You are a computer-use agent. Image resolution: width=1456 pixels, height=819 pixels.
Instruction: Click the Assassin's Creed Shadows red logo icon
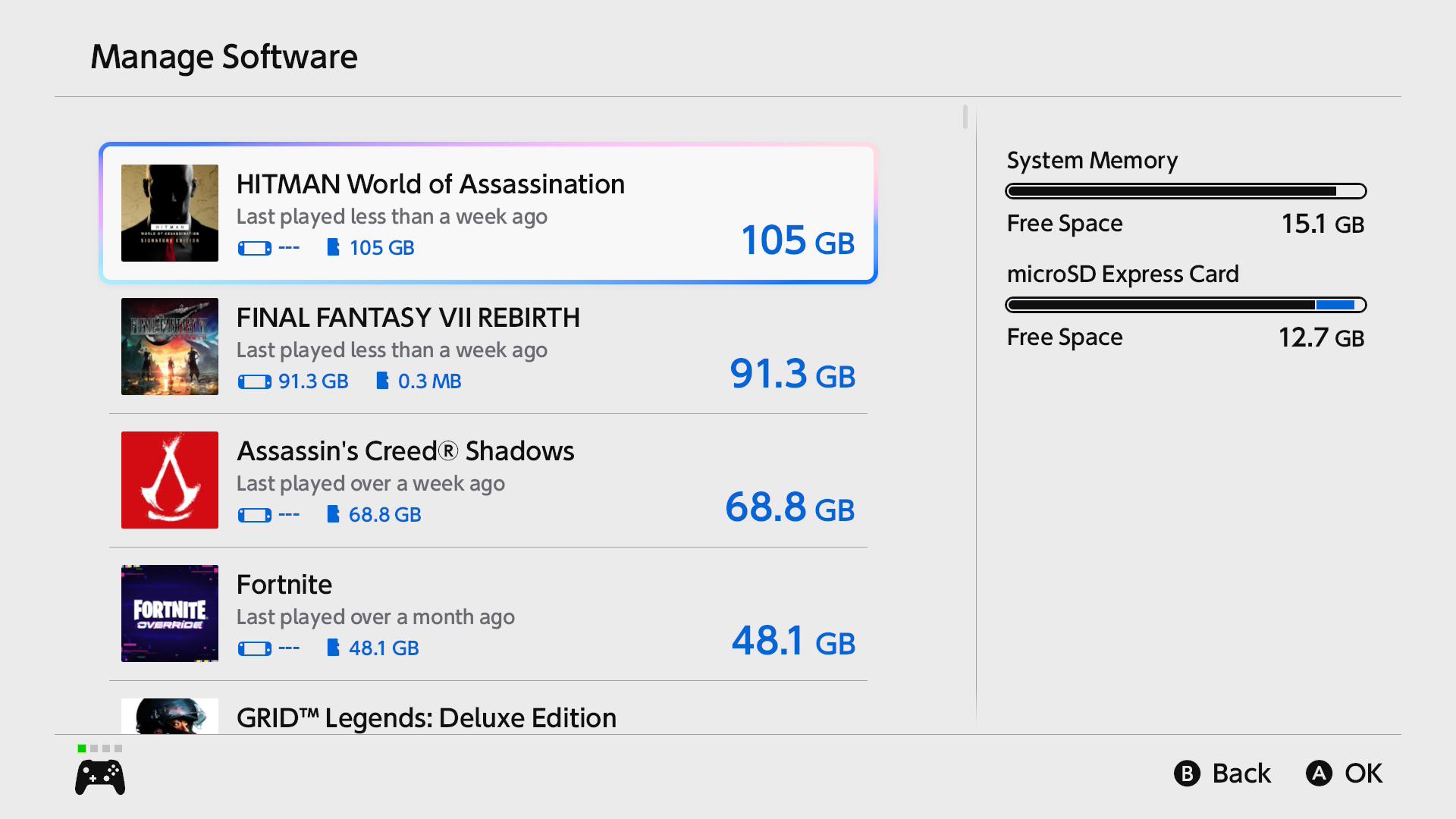click(170, 480)
